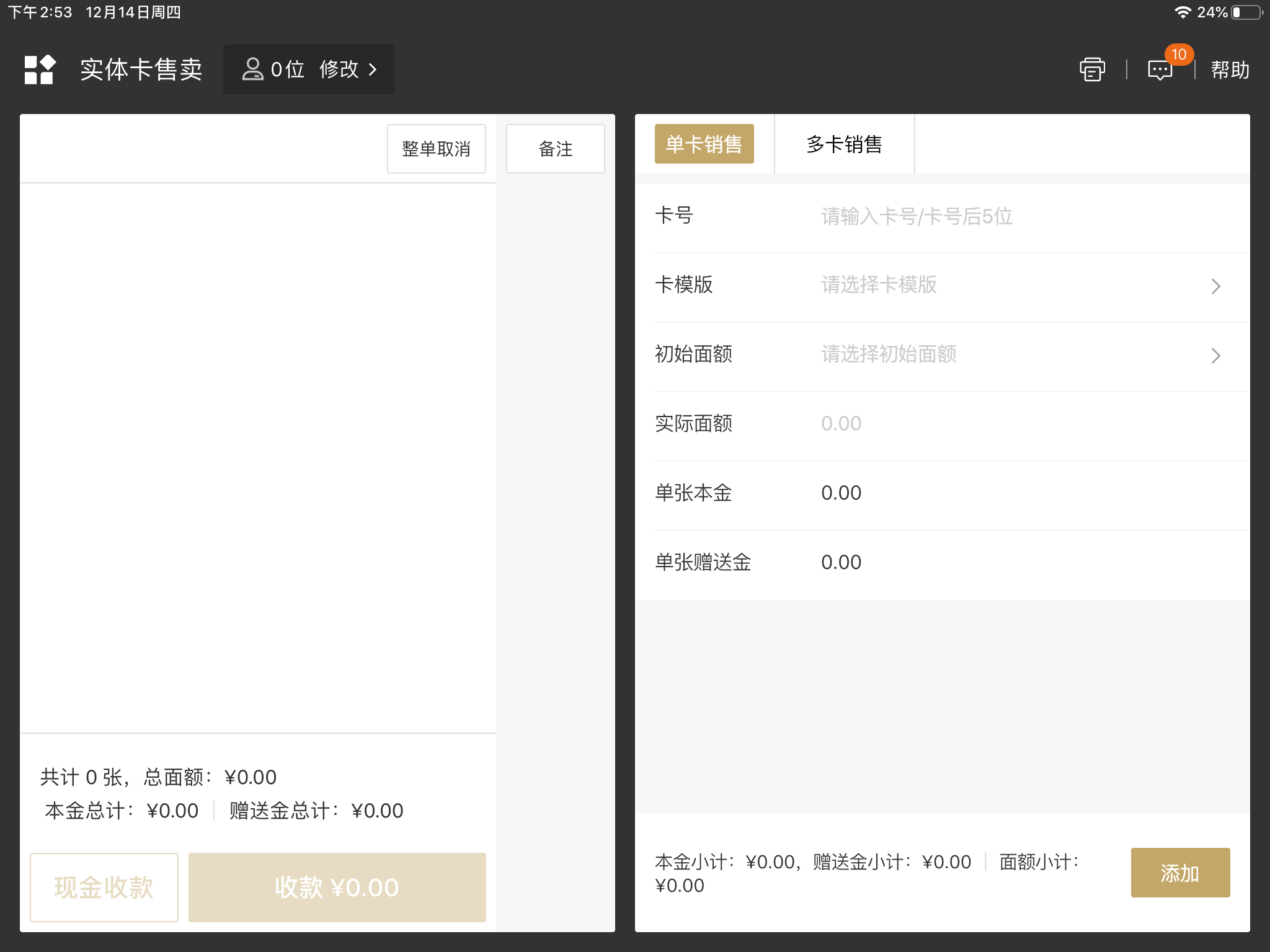This screenshot has height=952, width=1270.
Task: Open the app grid menu icon
Action: (x=40, y=69)
